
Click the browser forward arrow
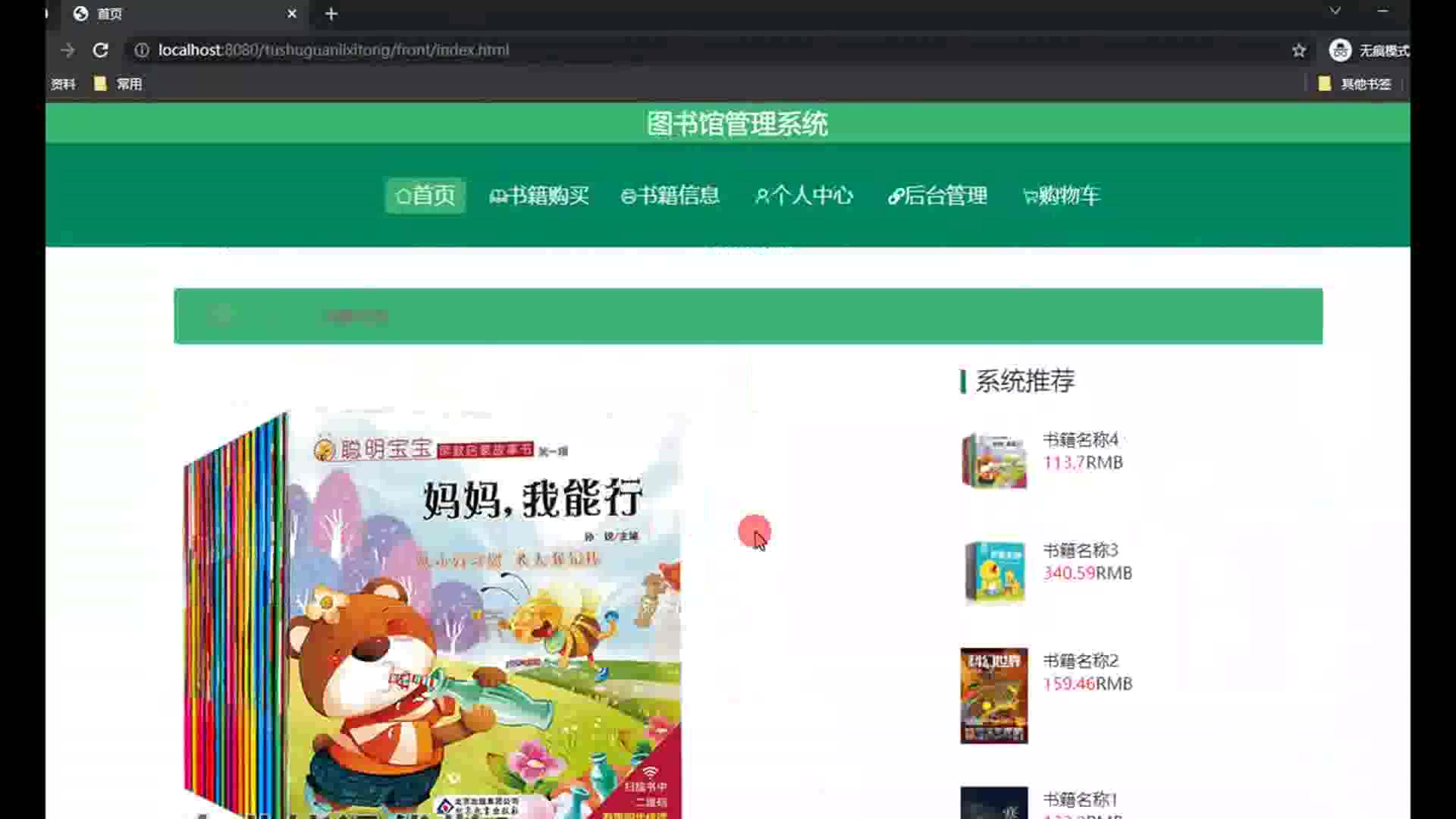point(67,50)
